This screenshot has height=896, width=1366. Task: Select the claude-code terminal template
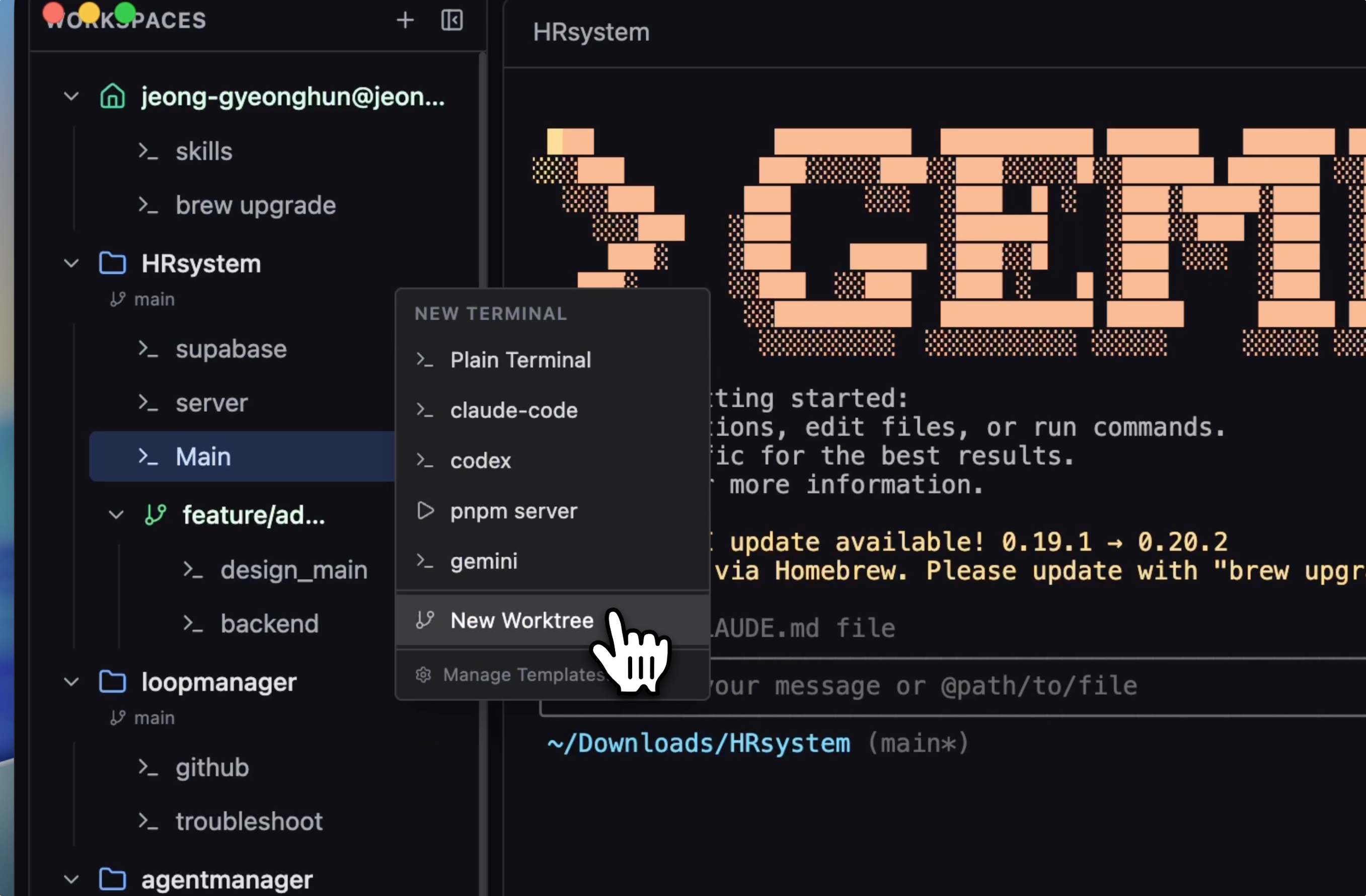(514, 410)
